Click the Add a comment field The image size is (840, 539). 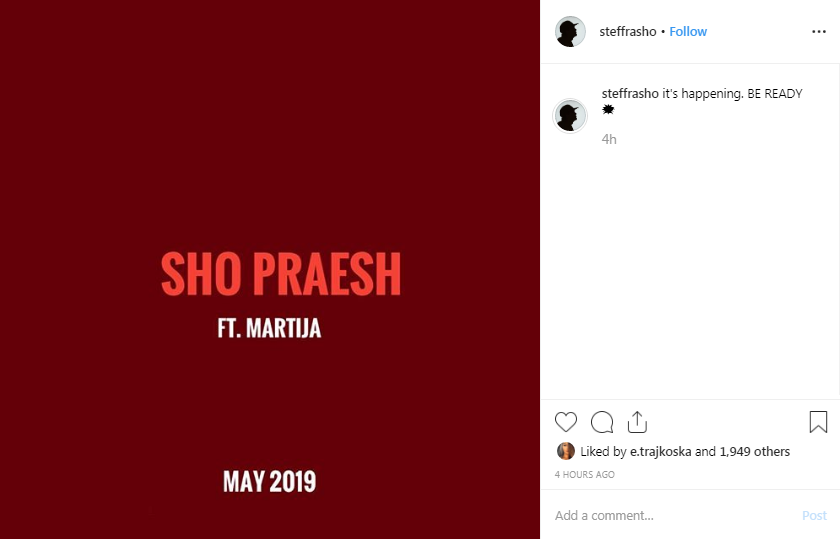coord(675,515)
